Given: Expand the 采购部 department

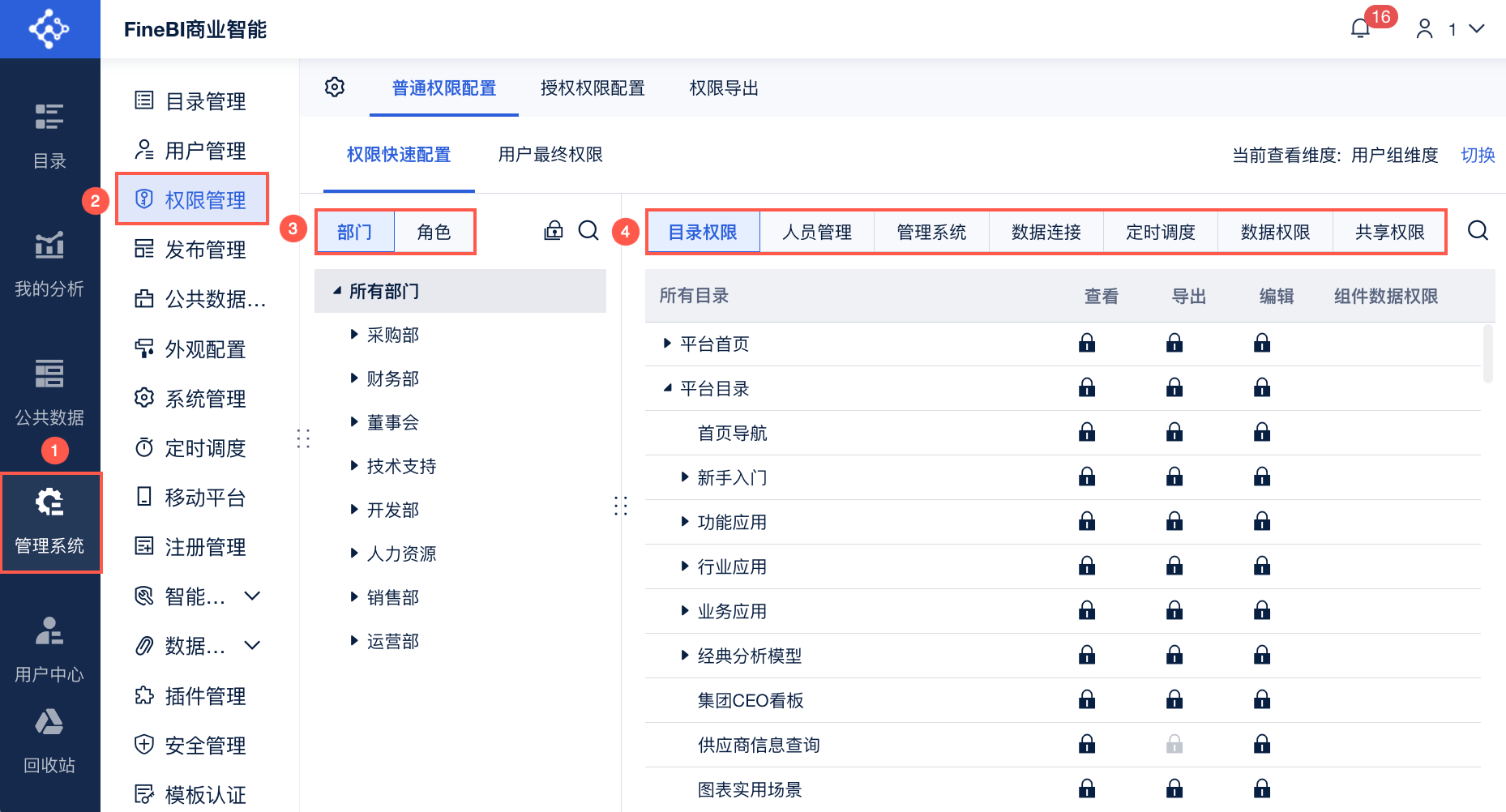Looking at the screenshot, I should [x=354, y=334].
